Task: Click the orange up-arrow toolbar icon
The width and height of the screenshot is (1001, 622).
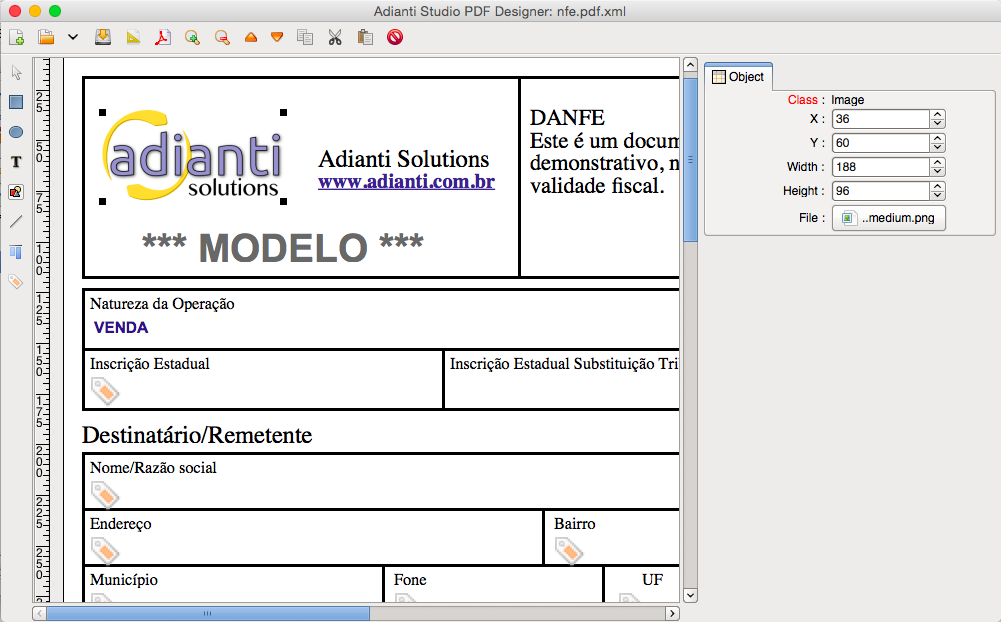Action: point(251,38)
